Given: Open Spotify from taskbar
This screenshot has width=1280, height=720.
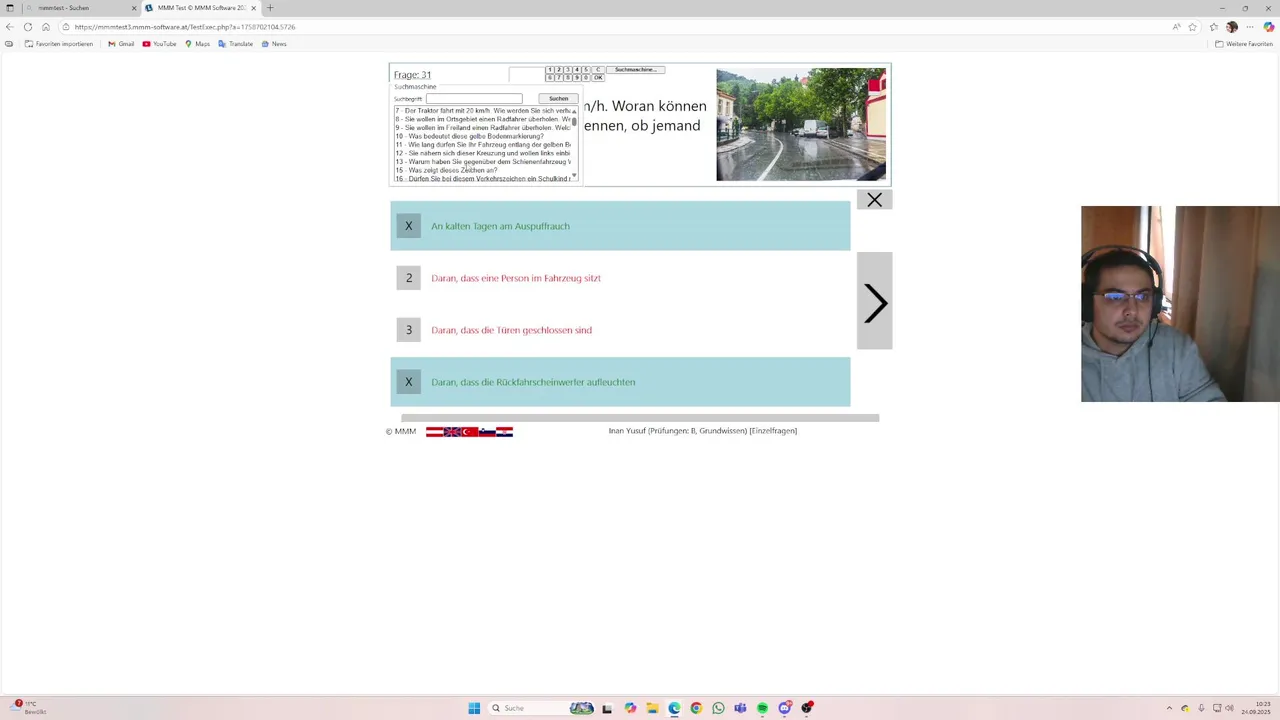Looking at the screenshot, I should click(x=762, y=708).
